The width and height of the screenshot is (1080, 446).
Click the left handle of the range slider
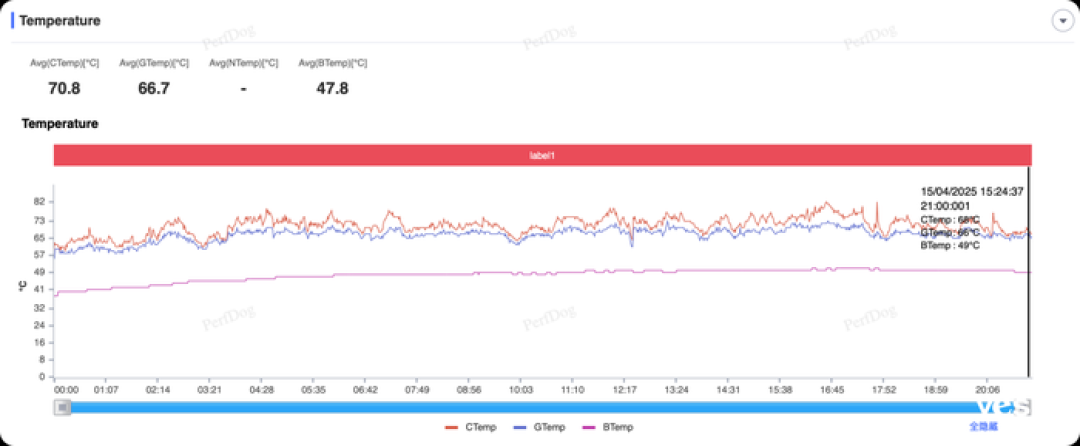click(63, 407)
